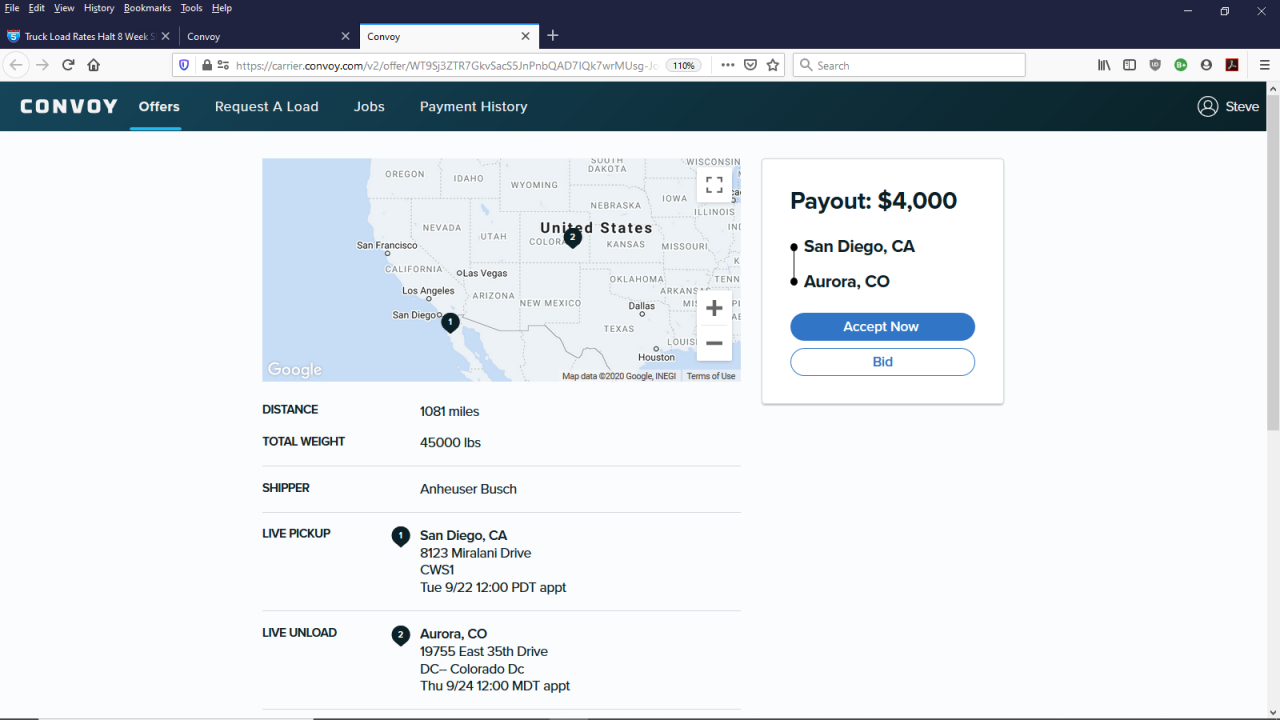Zoom in on the map

click(x=714, y=308)
